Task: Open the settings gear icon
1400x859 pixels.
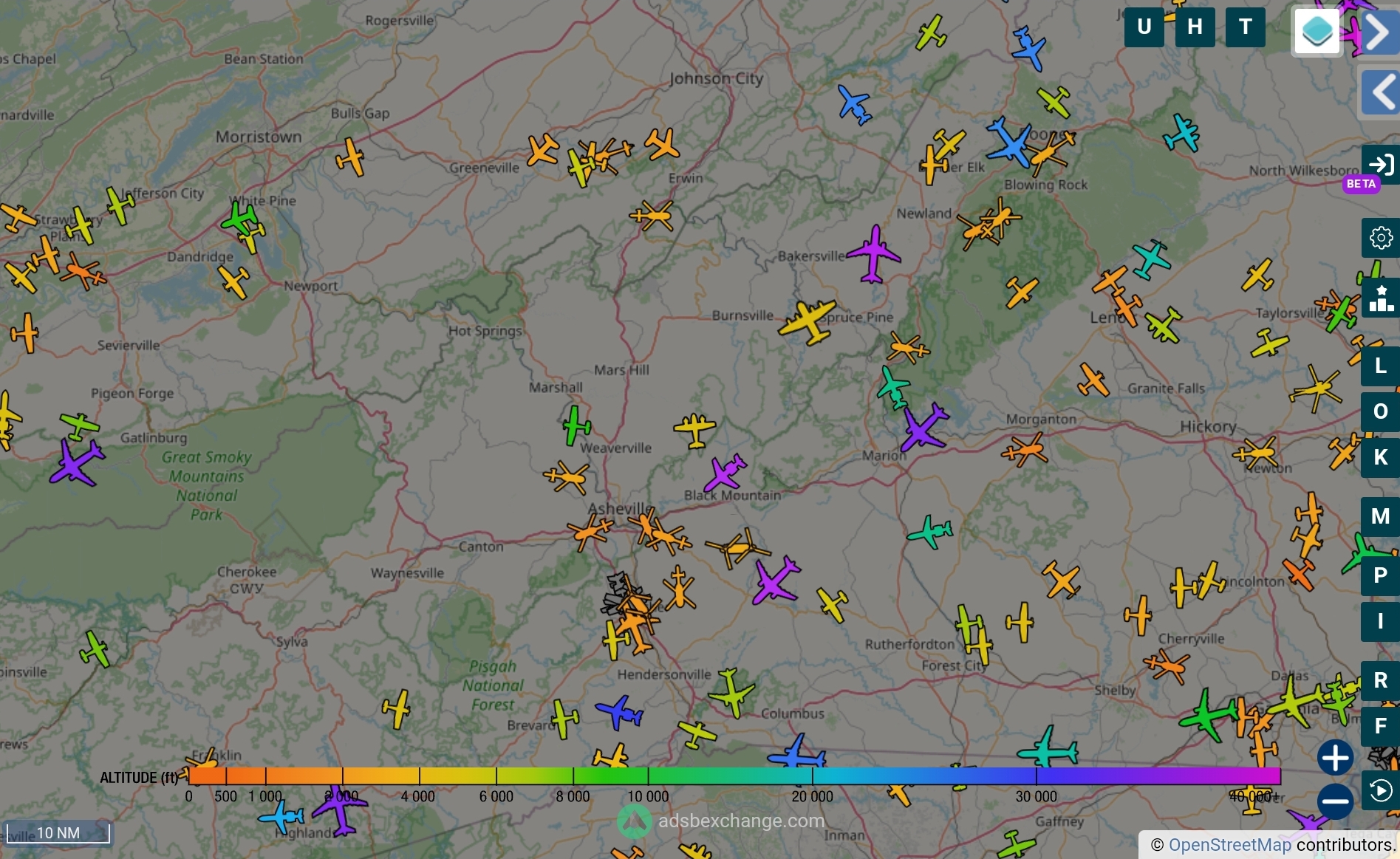Action: 1380,238
